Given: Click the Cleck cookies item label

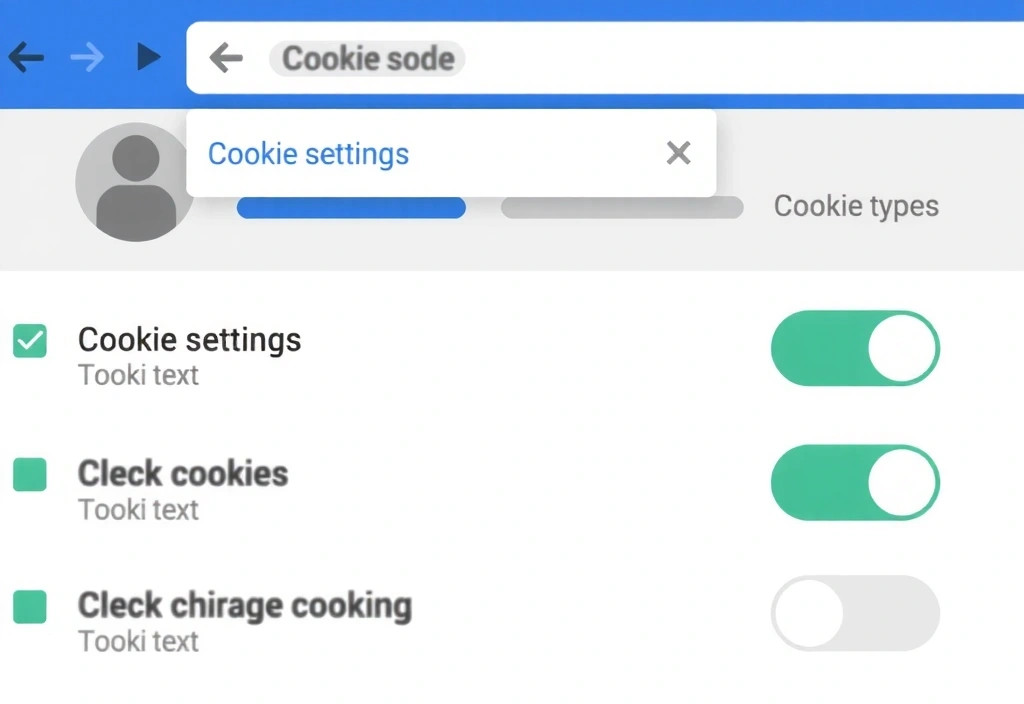Looking at the screenshot, I should click(183, 474).
